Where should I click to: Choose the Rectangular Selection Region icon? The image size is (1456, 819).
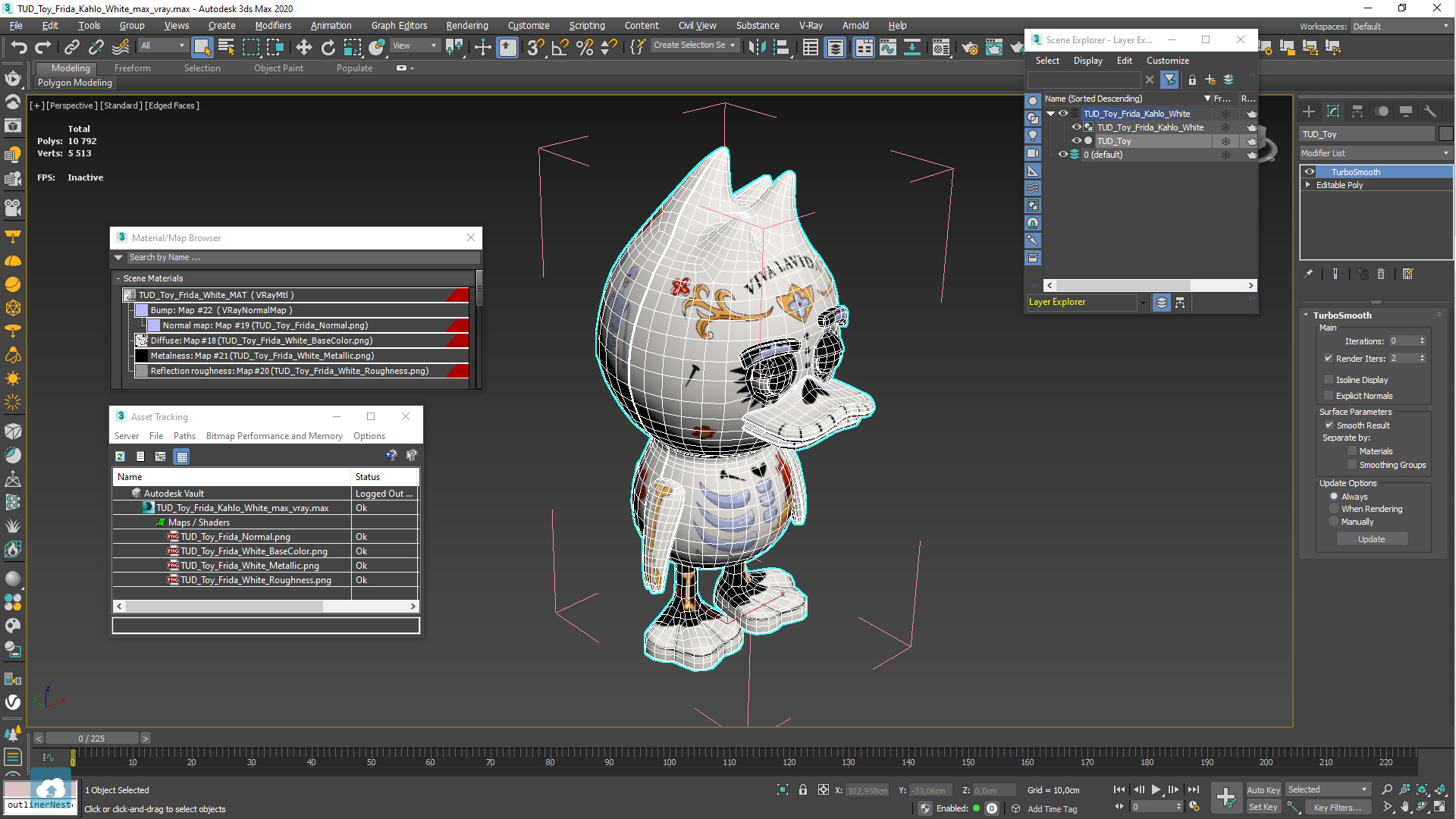point(250,47)
